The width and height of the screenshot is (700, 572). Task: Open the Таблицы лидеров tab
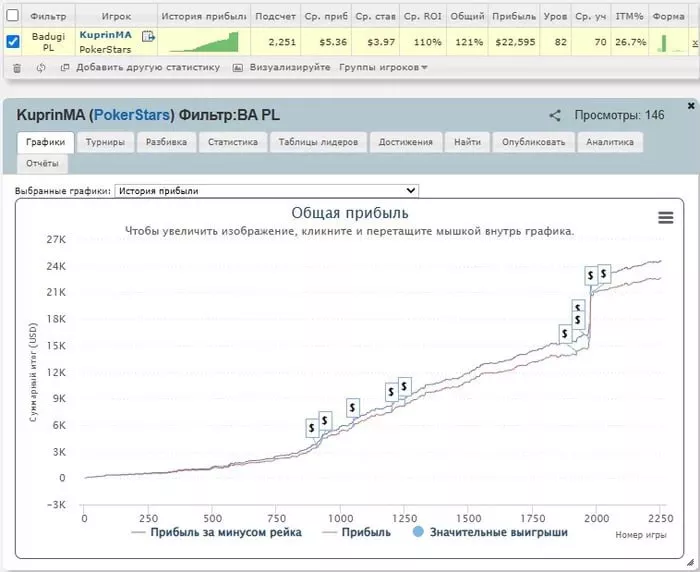click(x=318, y=142)
